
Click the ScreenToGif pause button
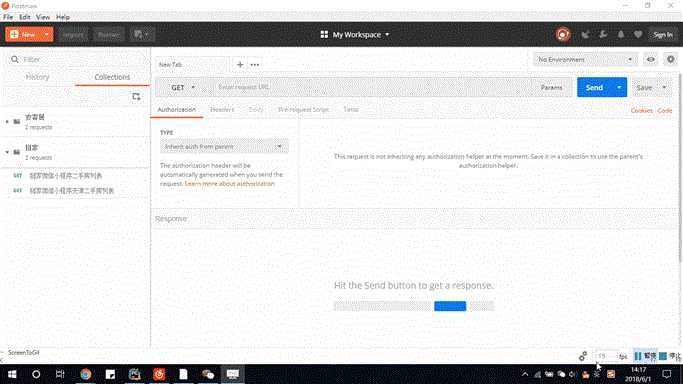point(645,356)
